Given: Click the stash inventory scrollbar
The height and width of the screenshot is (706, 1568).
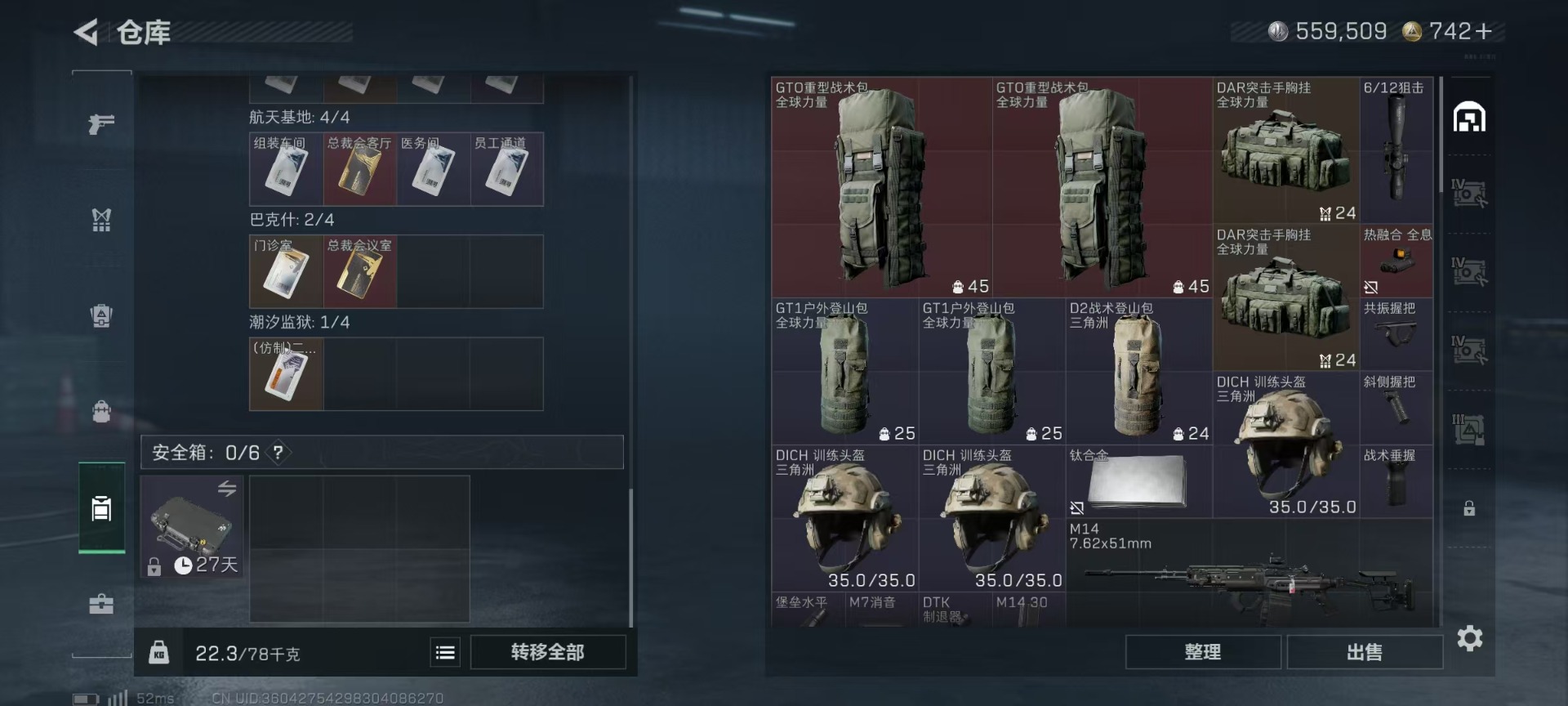Looking at the screenshot, I should click(x=1441, y=123).
